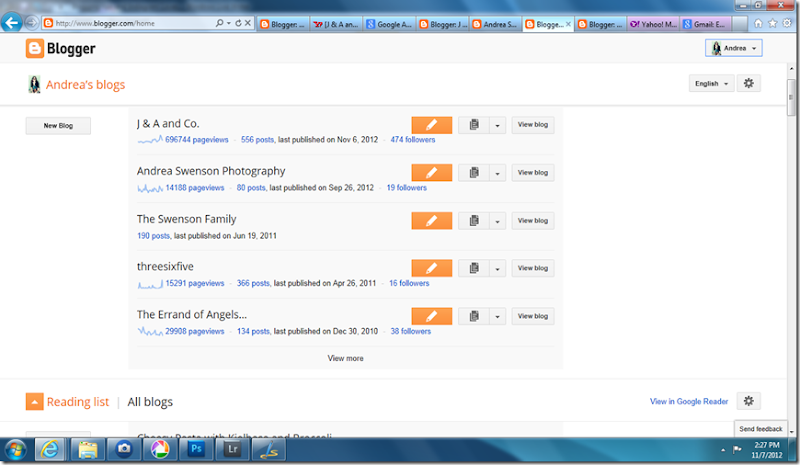Open the 474 followers link

[x=413, y=139]
